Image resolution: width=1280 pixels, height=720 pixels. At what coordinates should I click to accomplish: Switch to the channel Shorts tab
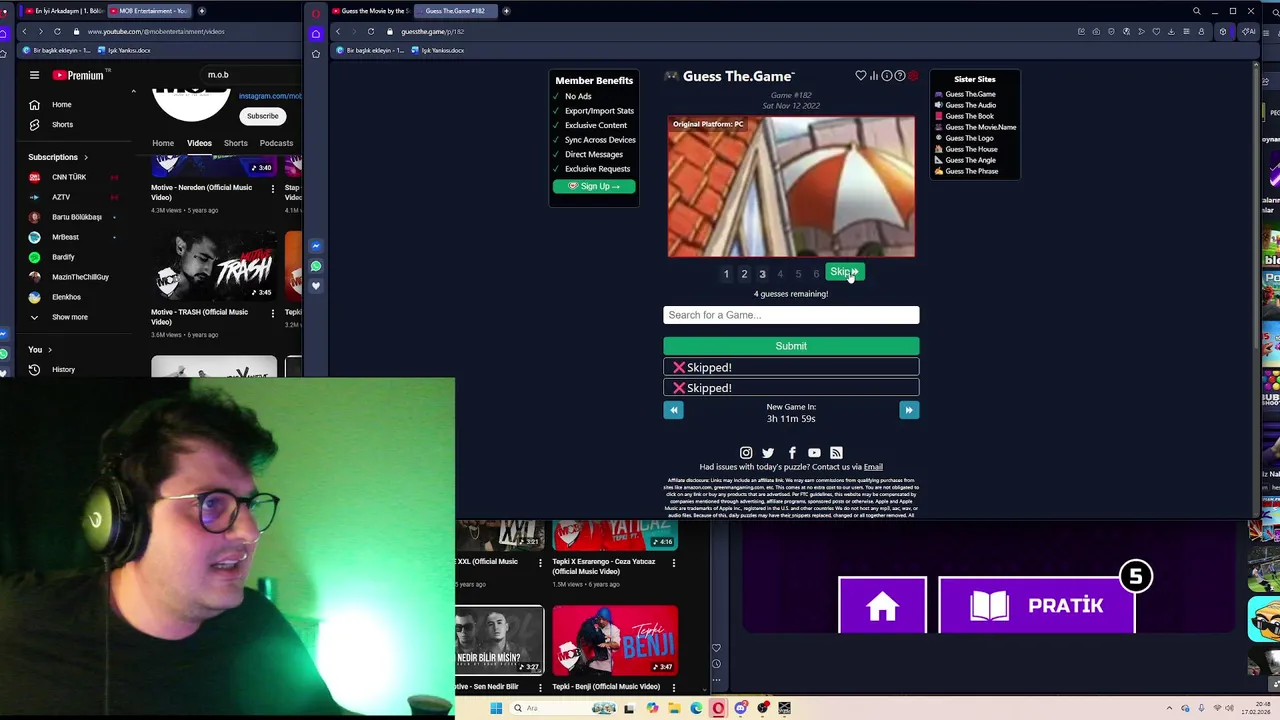pyautogui.click(x=235, y=143)
